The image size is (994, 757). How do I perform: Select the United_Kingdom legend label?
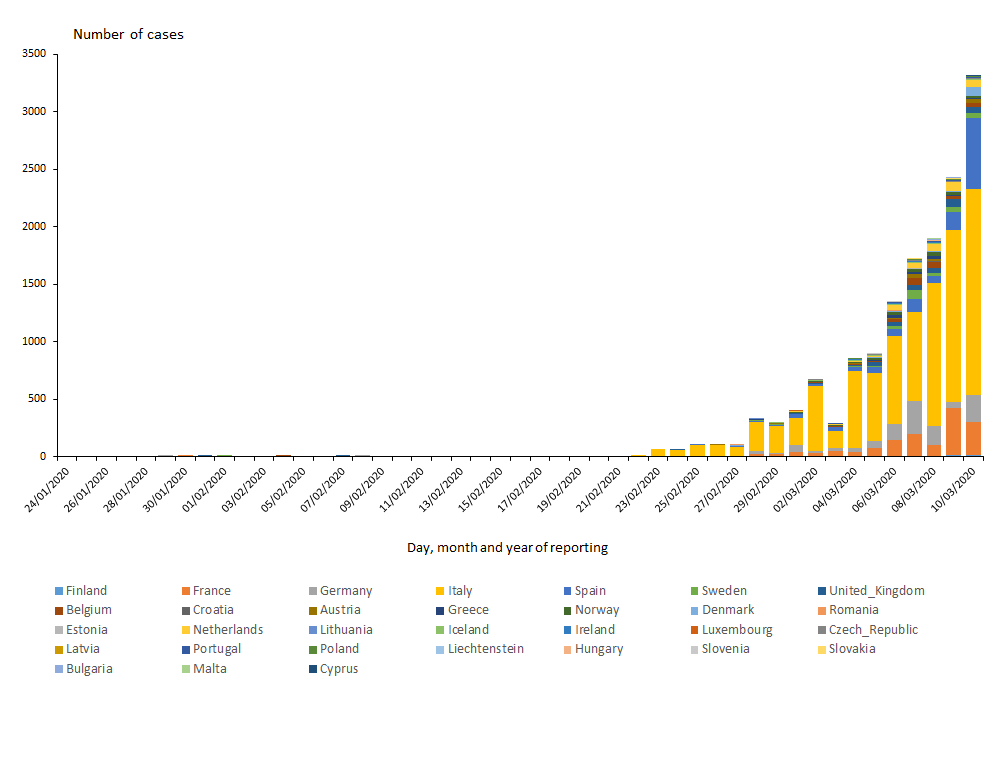pos(876,591)
